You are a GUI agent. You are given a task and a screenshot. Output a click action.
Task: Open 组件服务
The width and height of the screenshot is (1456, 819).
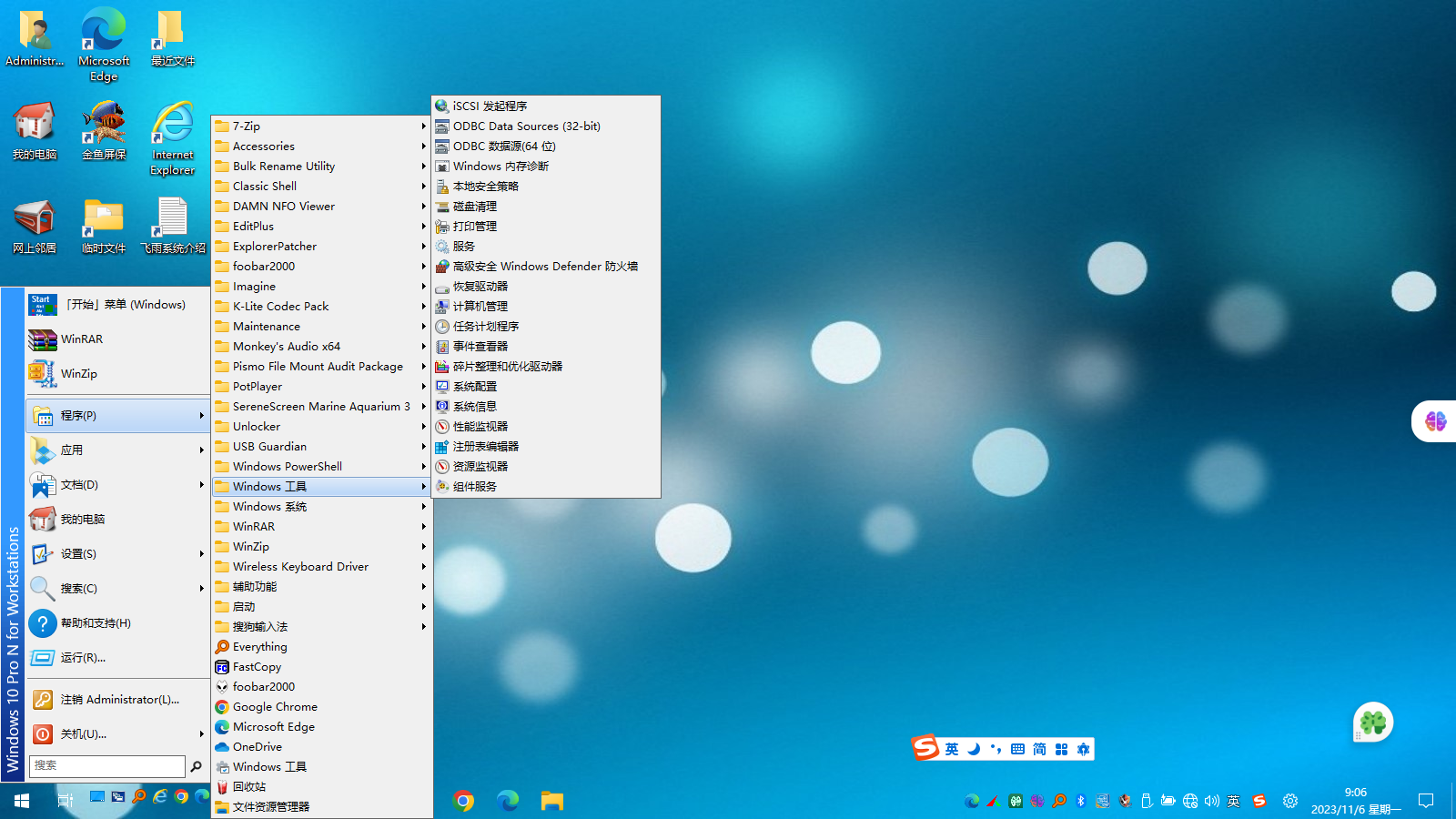tap(546, 487)
